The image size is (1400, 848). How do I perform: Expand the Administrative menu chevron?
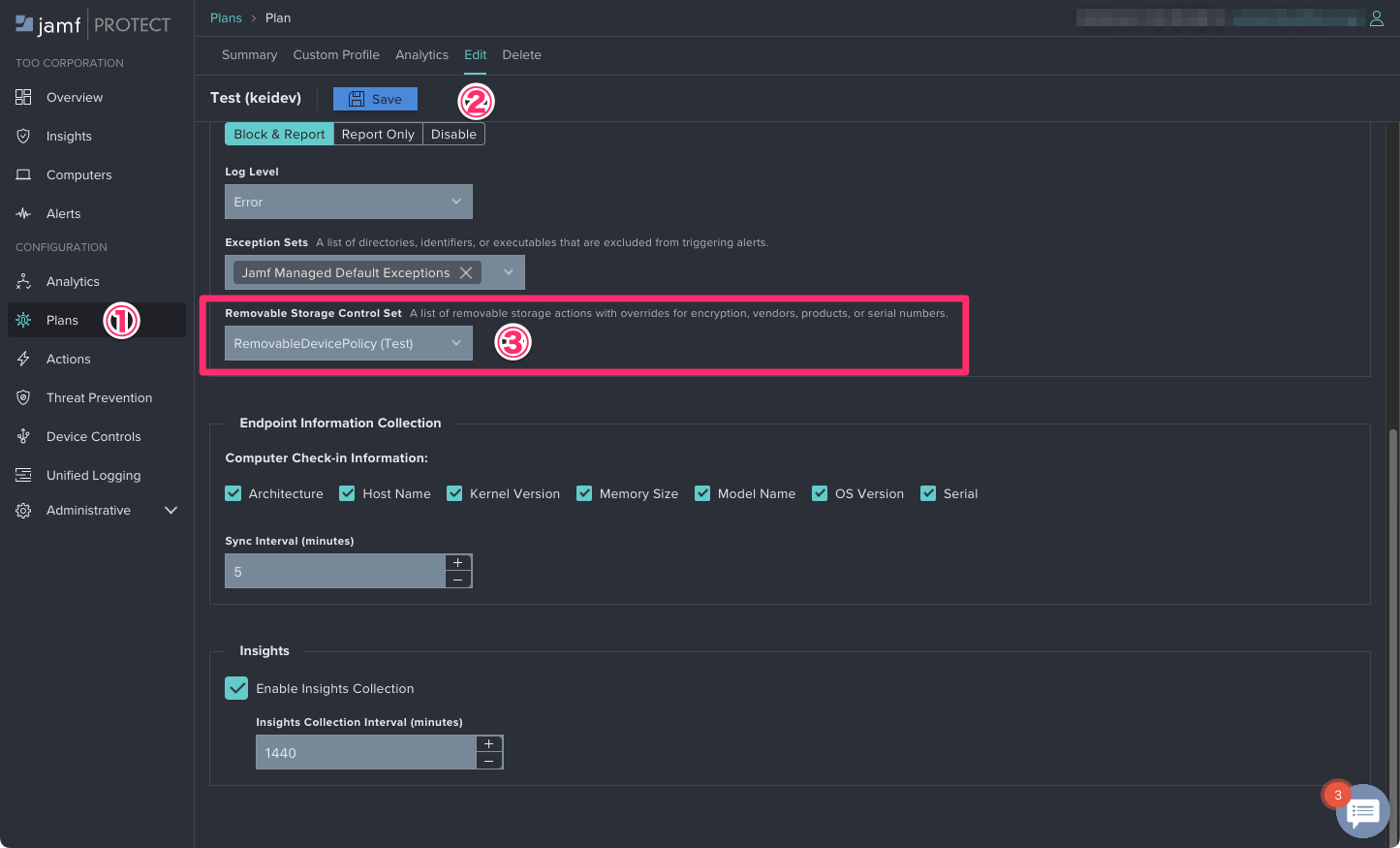[x=171, y=510]
